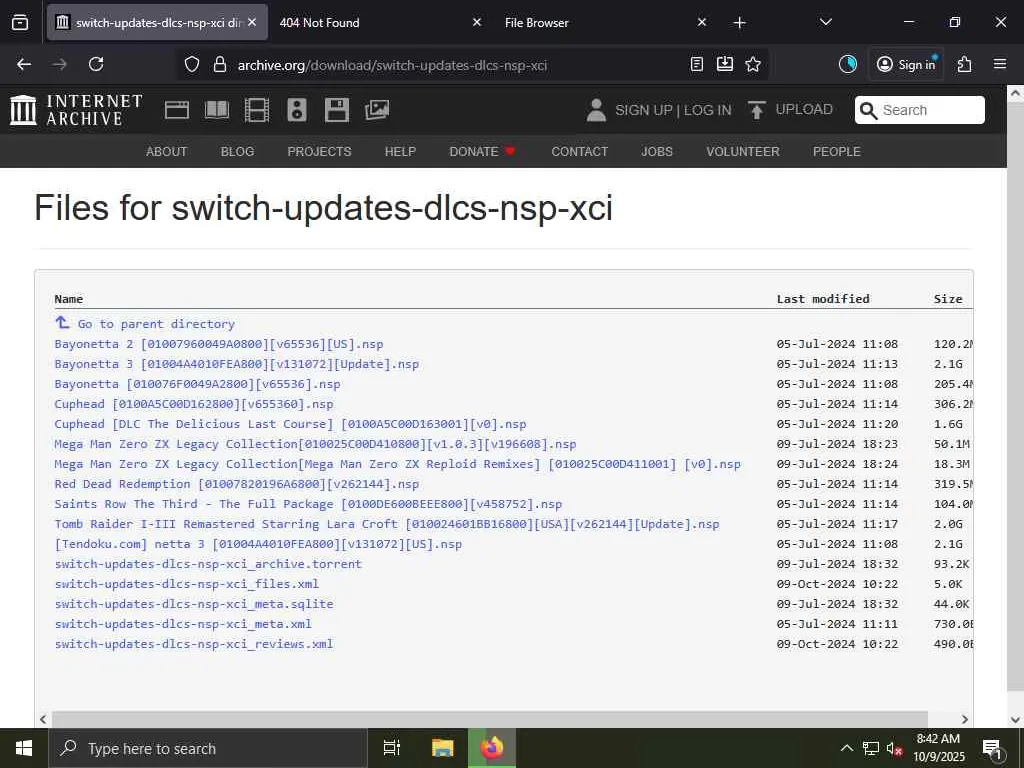
Task: Open the HELP menu item
Action: [400, 152]
